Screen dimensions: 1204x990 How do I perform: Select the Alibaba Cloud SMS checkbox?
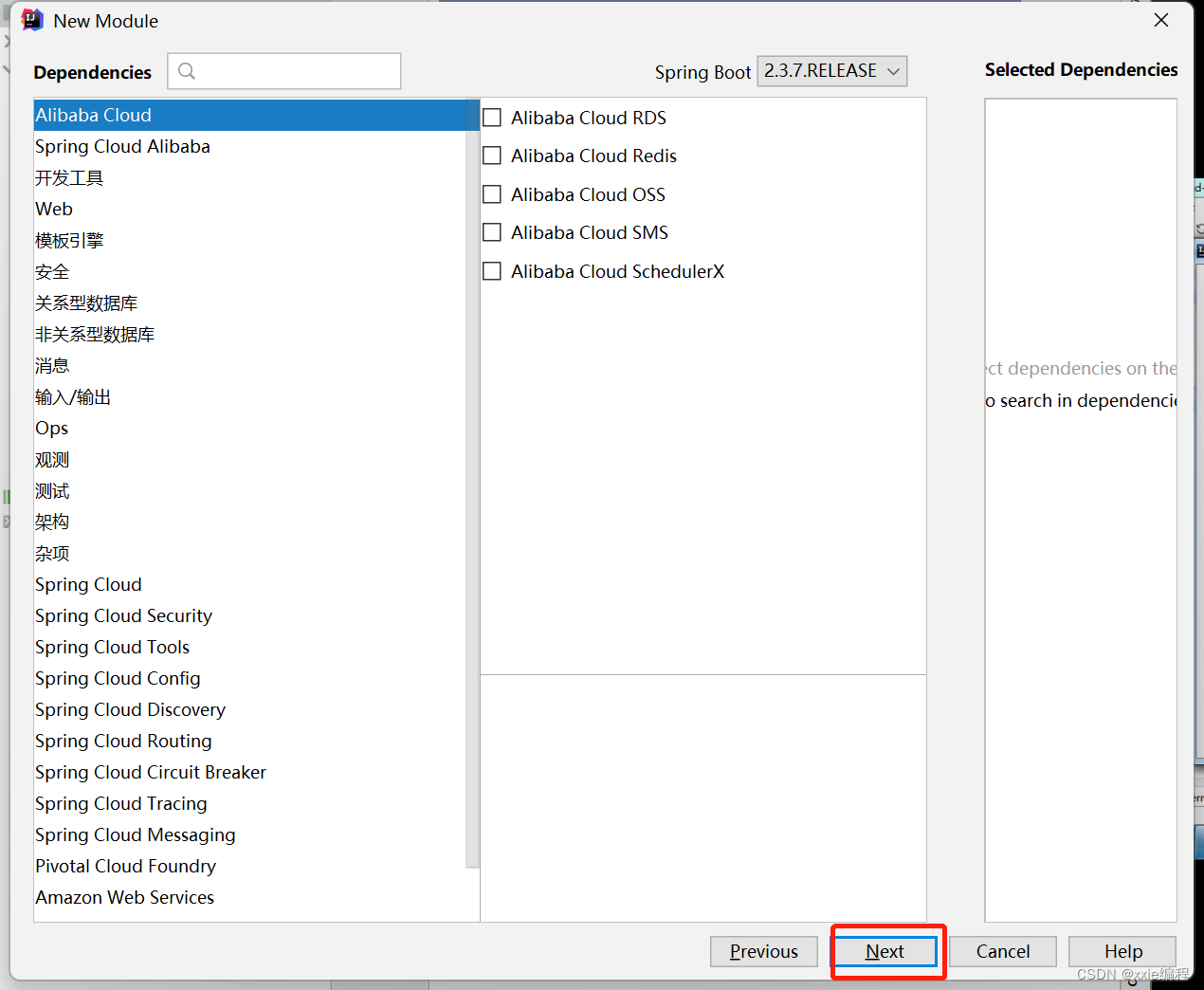click(492, 232)
